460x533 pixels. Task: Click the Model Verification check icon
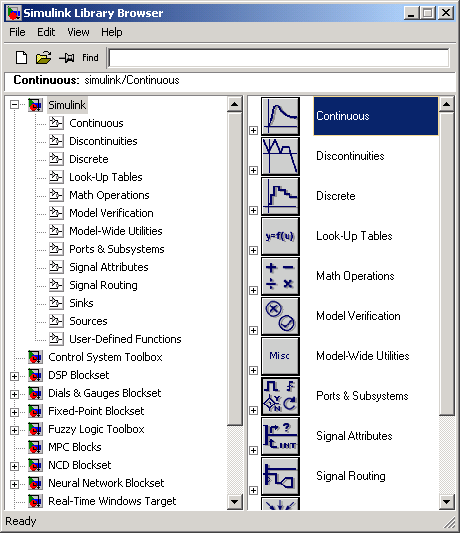(x=280, y=316)
